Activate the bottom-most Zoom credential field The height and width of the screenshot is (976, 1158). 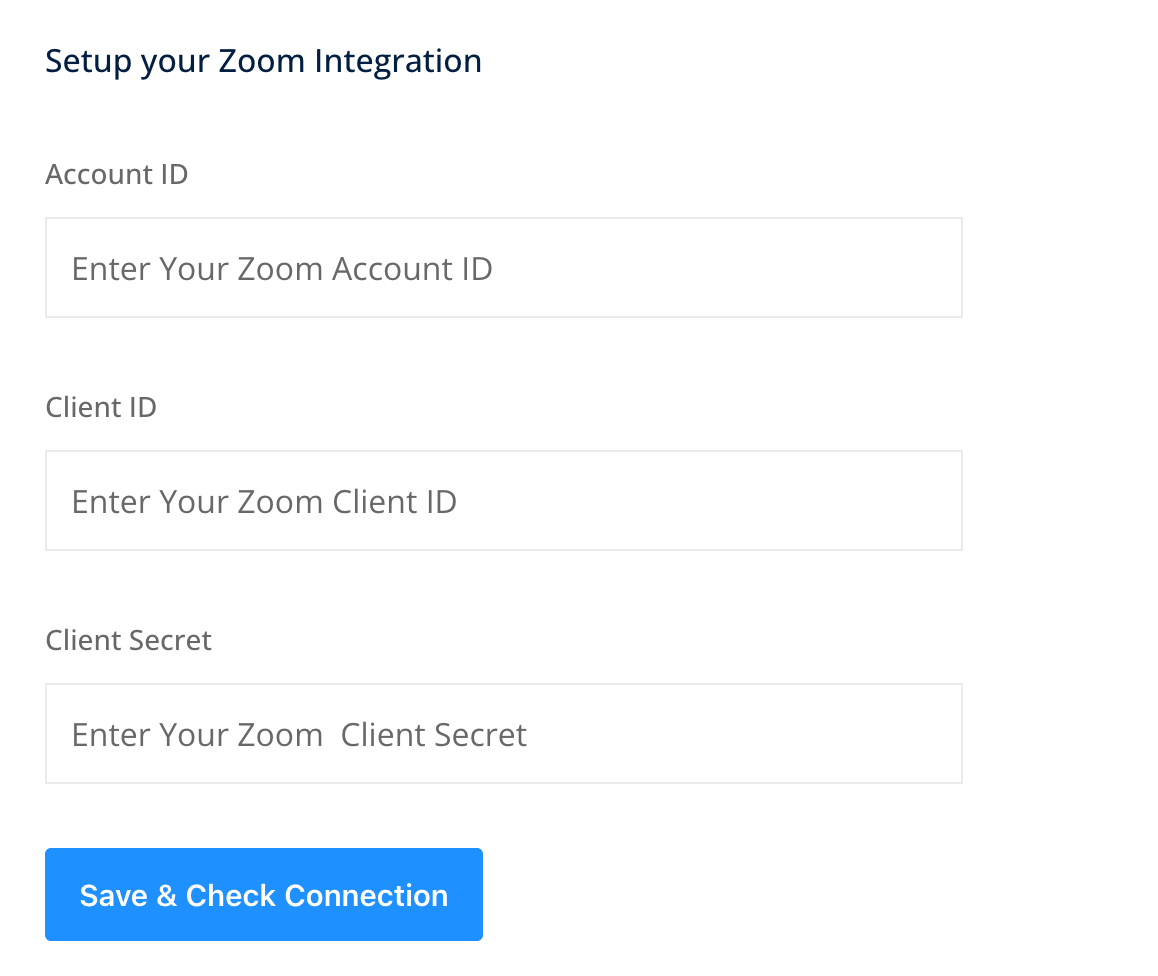click(x=503, y=734)
